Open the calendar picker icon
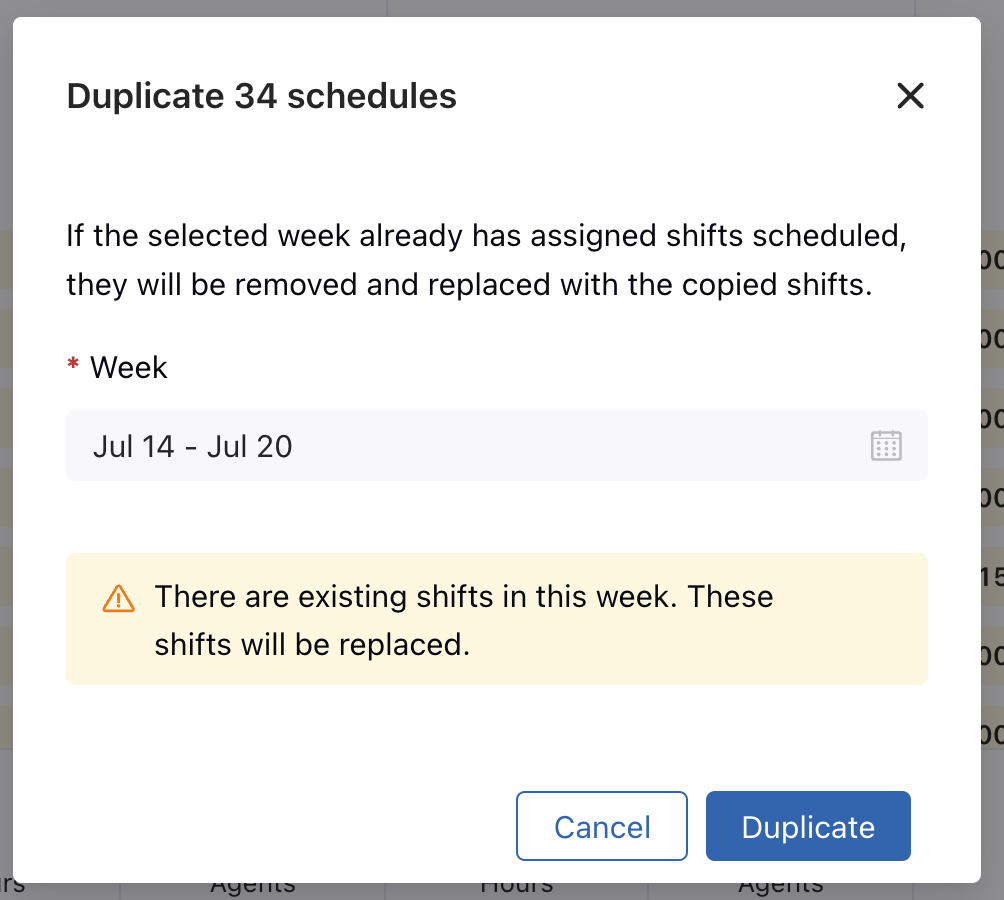The height and width of the screenshot is (900, 1004). click(x=886, y=446)
